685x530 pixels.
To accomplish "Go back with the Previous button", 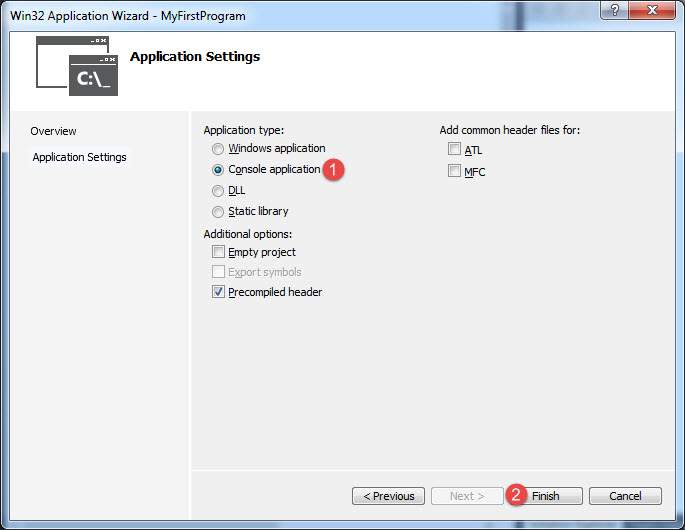I will (x=388, y=496).
